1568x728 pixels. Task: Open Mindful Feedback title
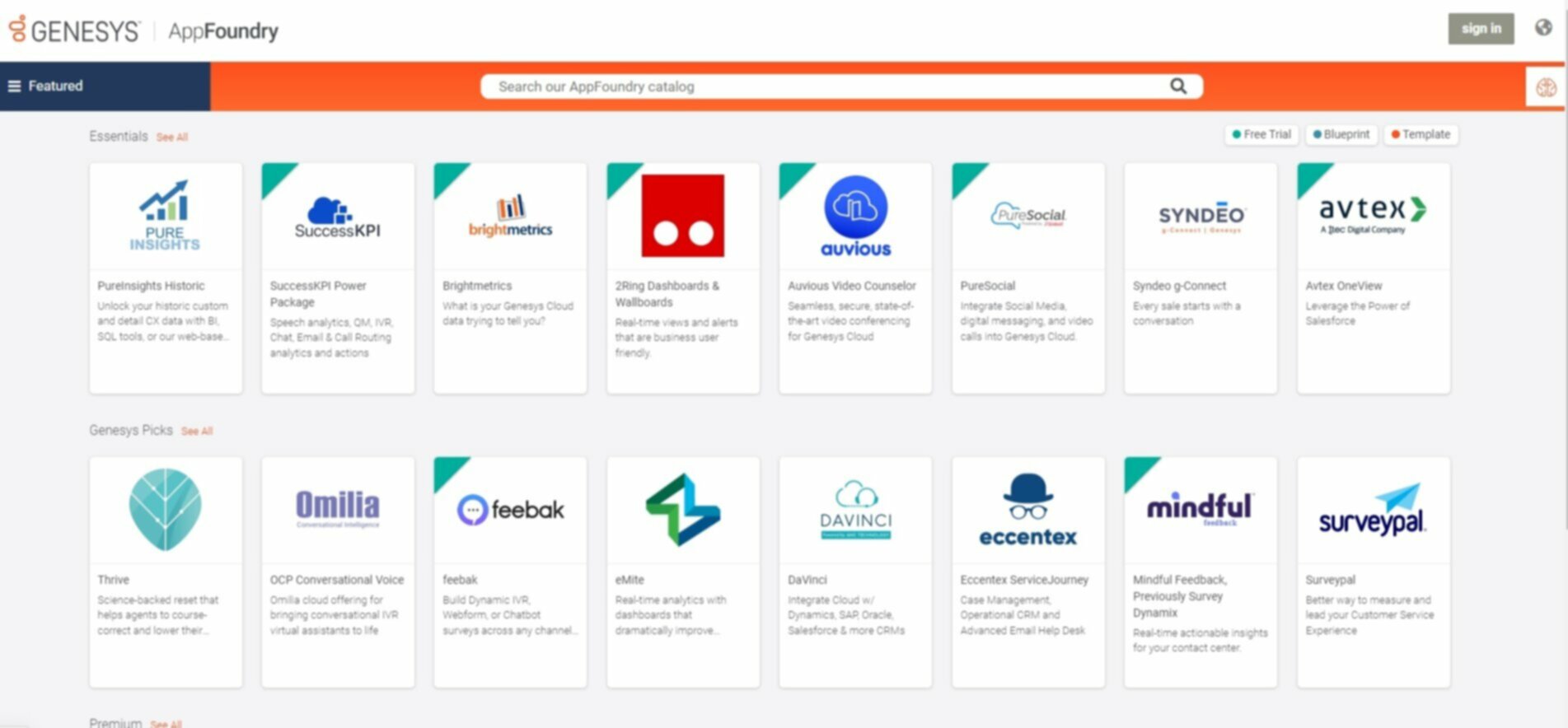pos(1180,596)
